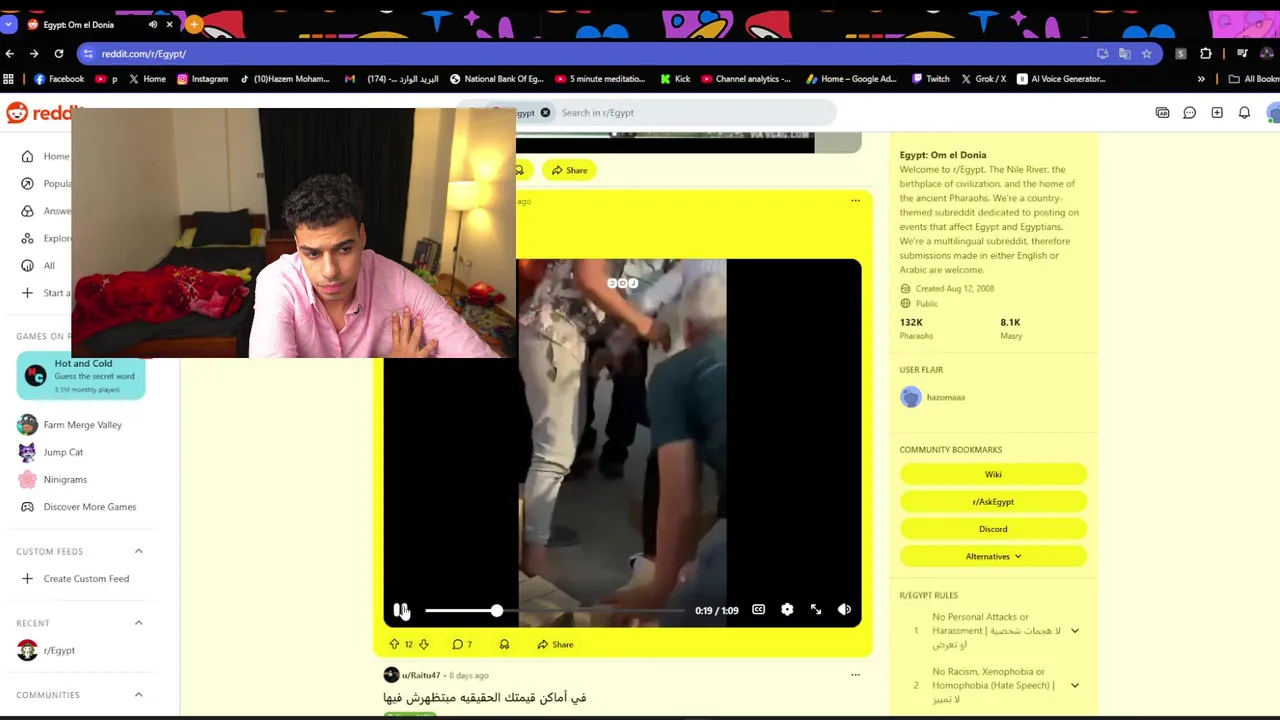Open video settings gear
Screen dimensions: 1280x720
787,610
